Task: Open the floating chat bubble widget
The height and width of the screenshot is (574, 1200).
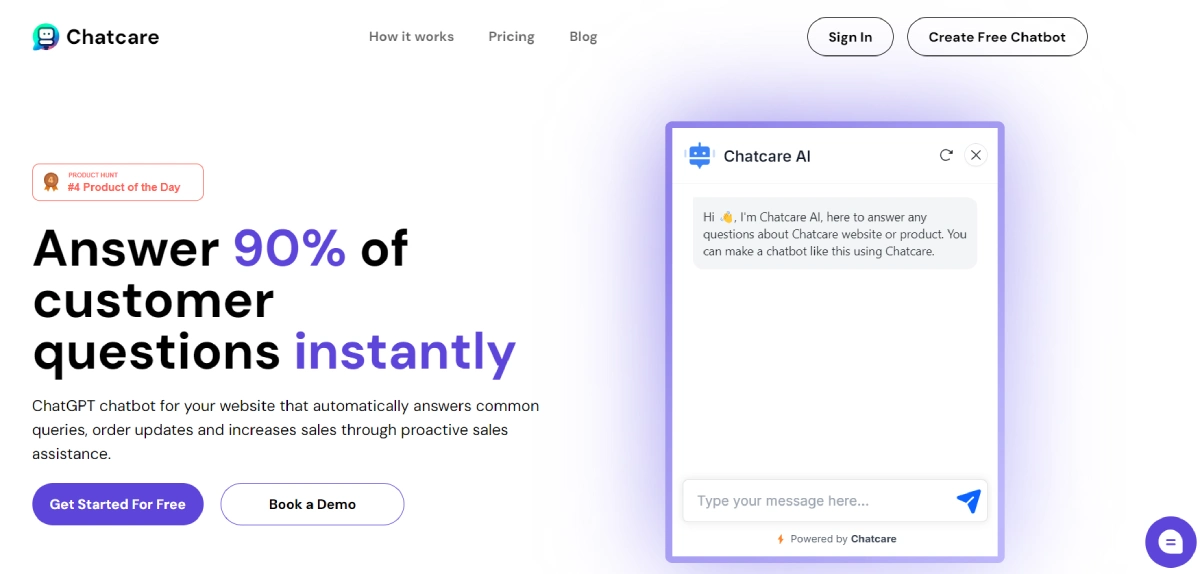Action: (1170, 541)
